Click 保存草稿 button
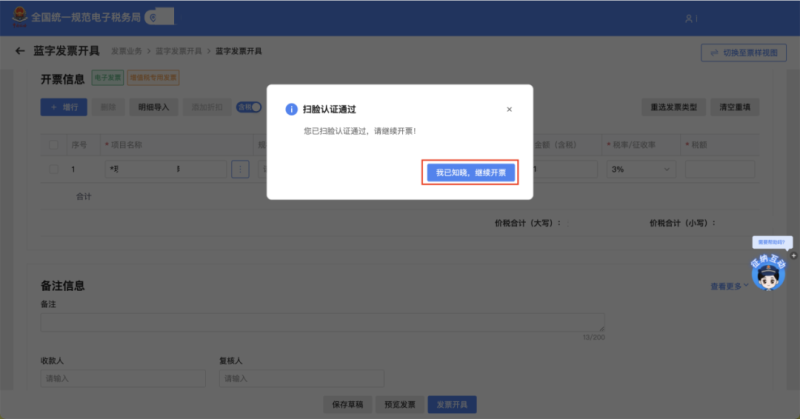 pos(347,404)
